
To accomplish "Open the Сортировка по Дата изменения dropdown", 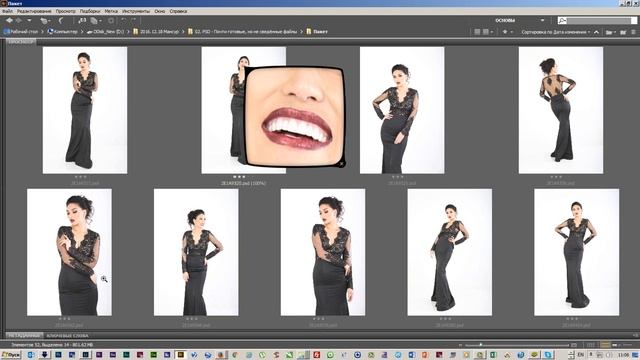I will coord(556,32).
